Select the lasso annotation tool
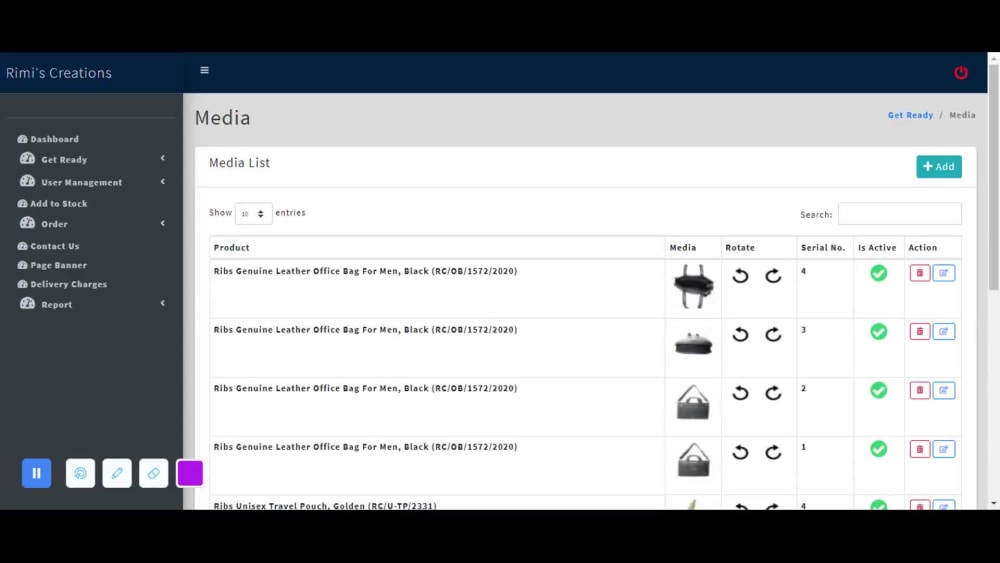1000x563 pixels. (80, 473)
